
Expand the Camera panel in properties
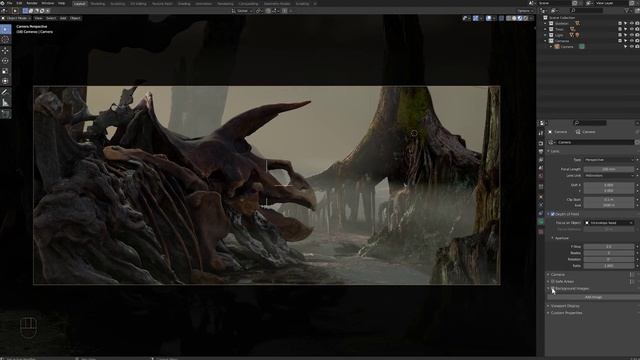[x=548, y=274]
